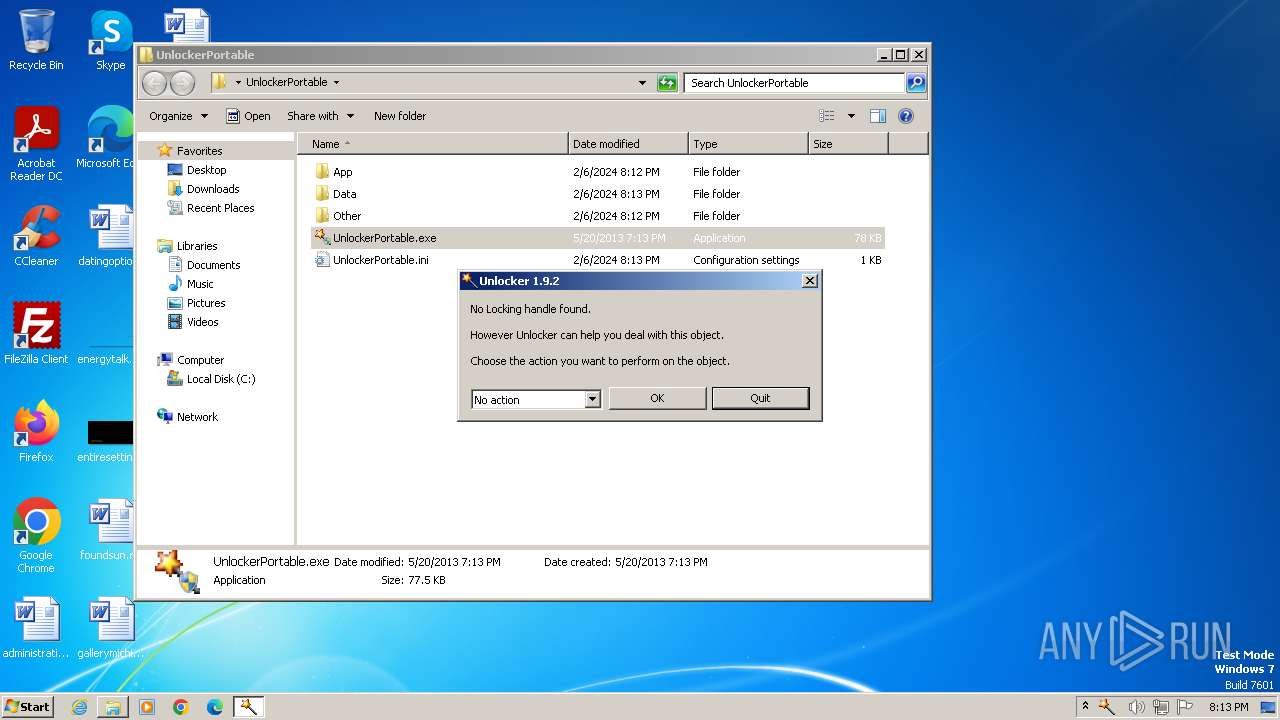
Task: Click the Explorer forward navigation arrow
Action: (x=182, y=83)
